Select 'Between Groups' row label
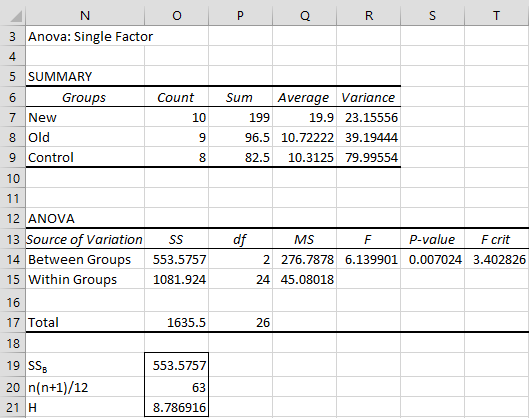This screenshot has height=418, width=529. 85,259
